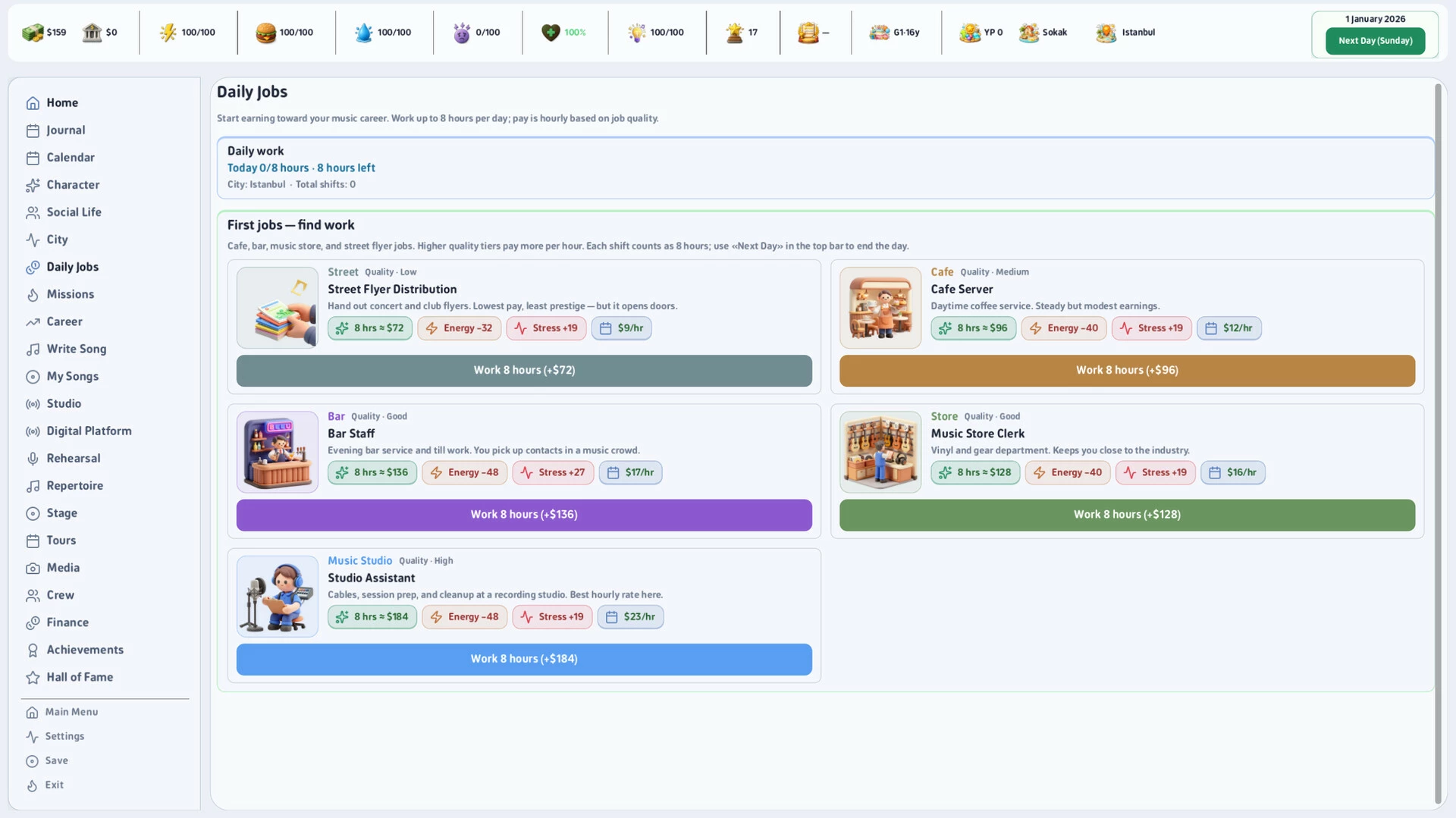
Task: Click the energy lightning star icon
Action: (168, 33)
